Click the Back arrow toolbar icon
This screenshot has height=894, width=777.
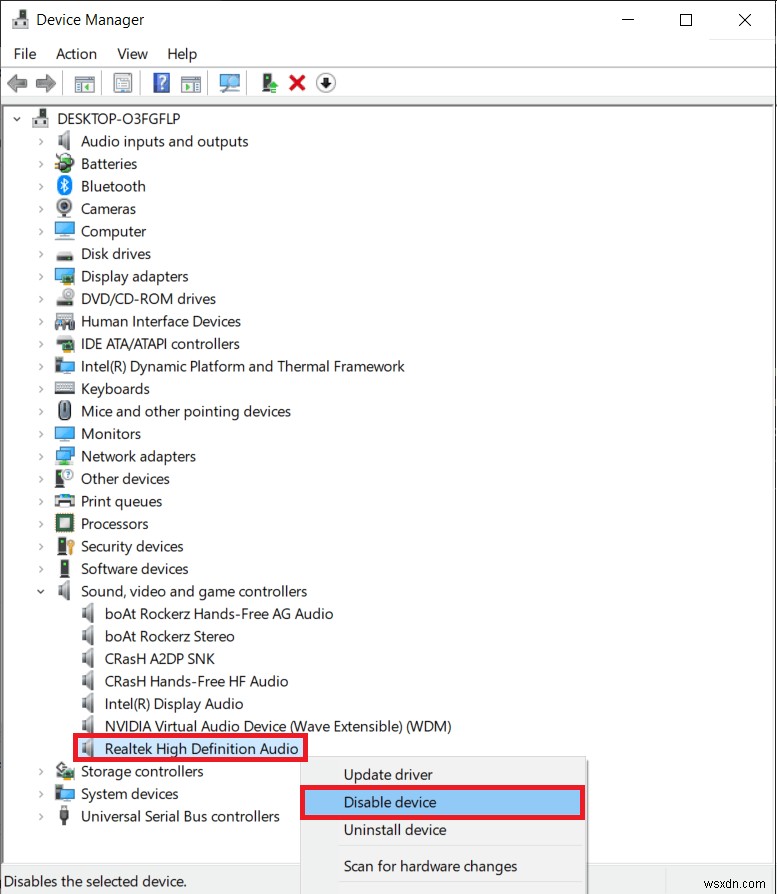coord(17,83)
